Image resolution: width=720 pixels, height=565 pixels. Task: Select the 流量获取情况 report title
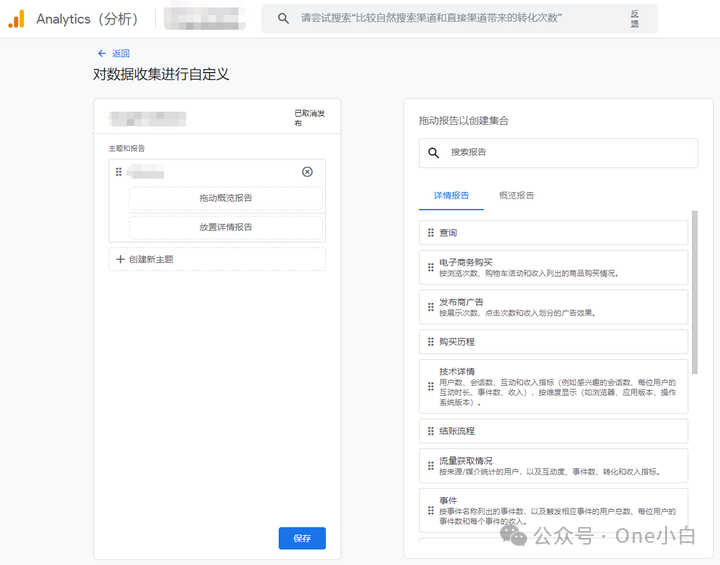coord(466,461)
